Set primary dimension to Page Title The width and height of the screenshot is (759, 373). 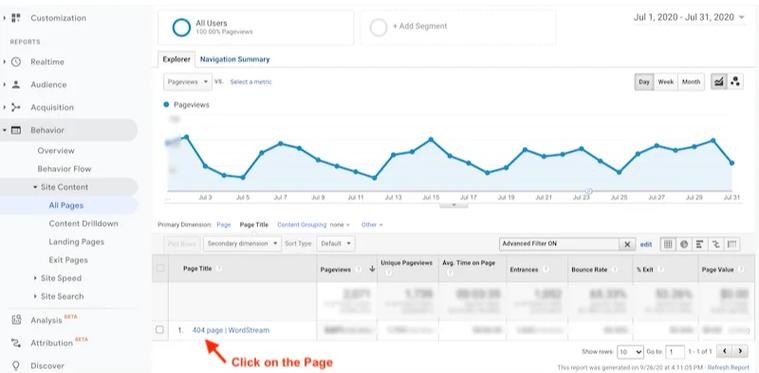(x=254, y=225)
